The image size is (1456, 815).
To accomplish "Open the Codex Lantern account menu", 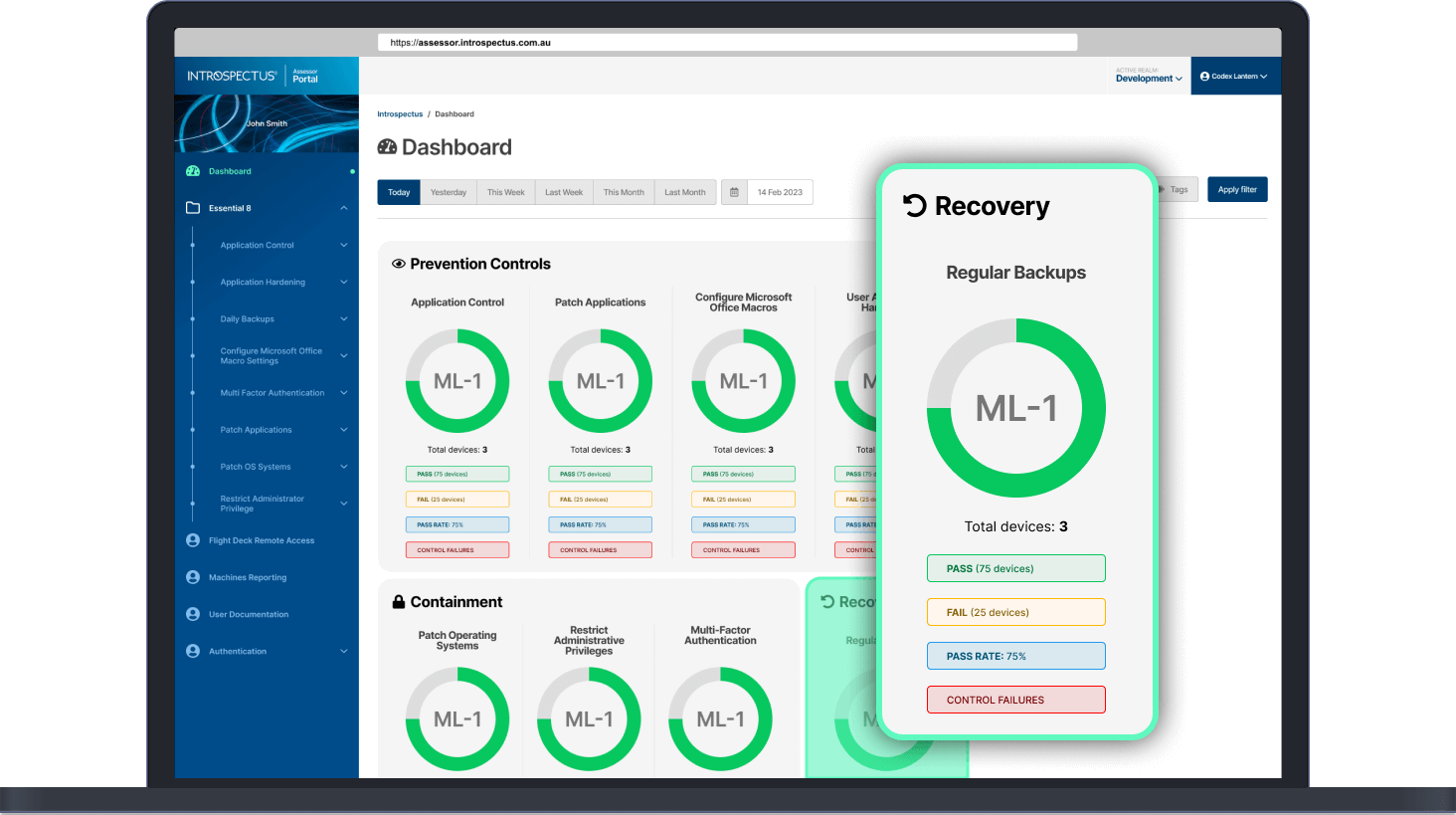I will tap(1235, 77).
